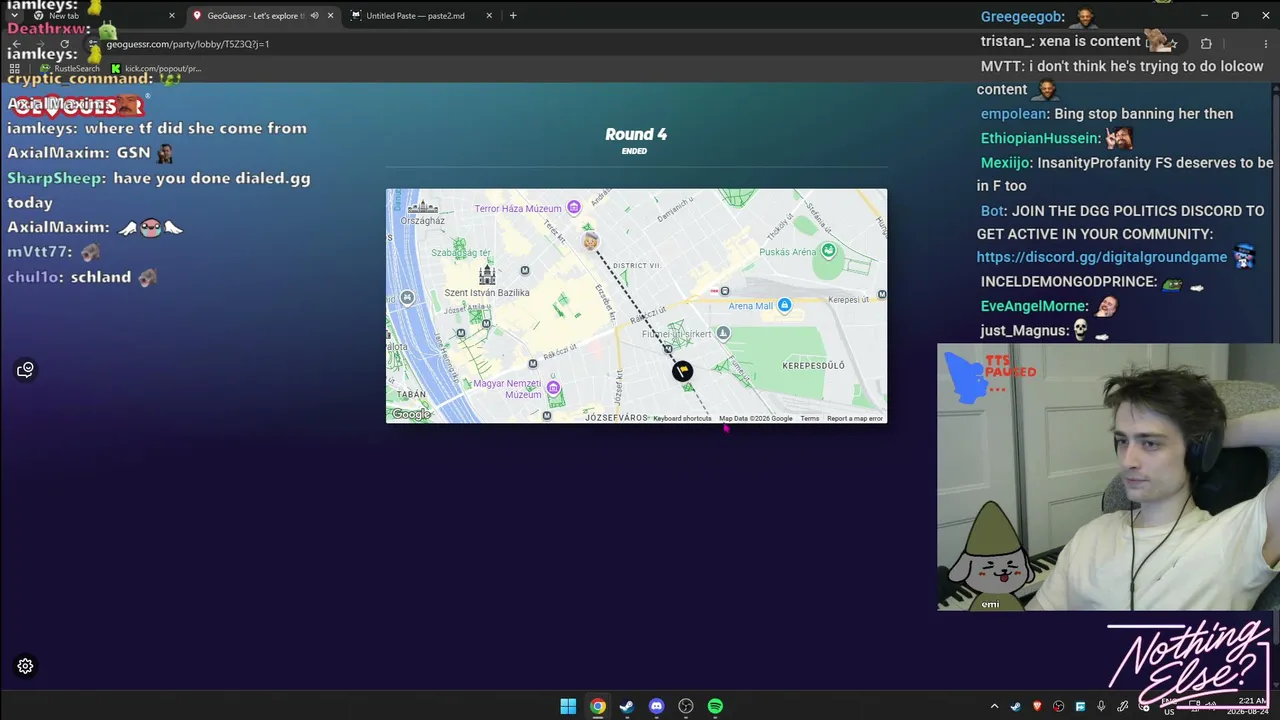The image size is (1280, 720).
Task: Select the Arena Mall shopping pin
Action: pyautogui.click(x=785, y=305)
